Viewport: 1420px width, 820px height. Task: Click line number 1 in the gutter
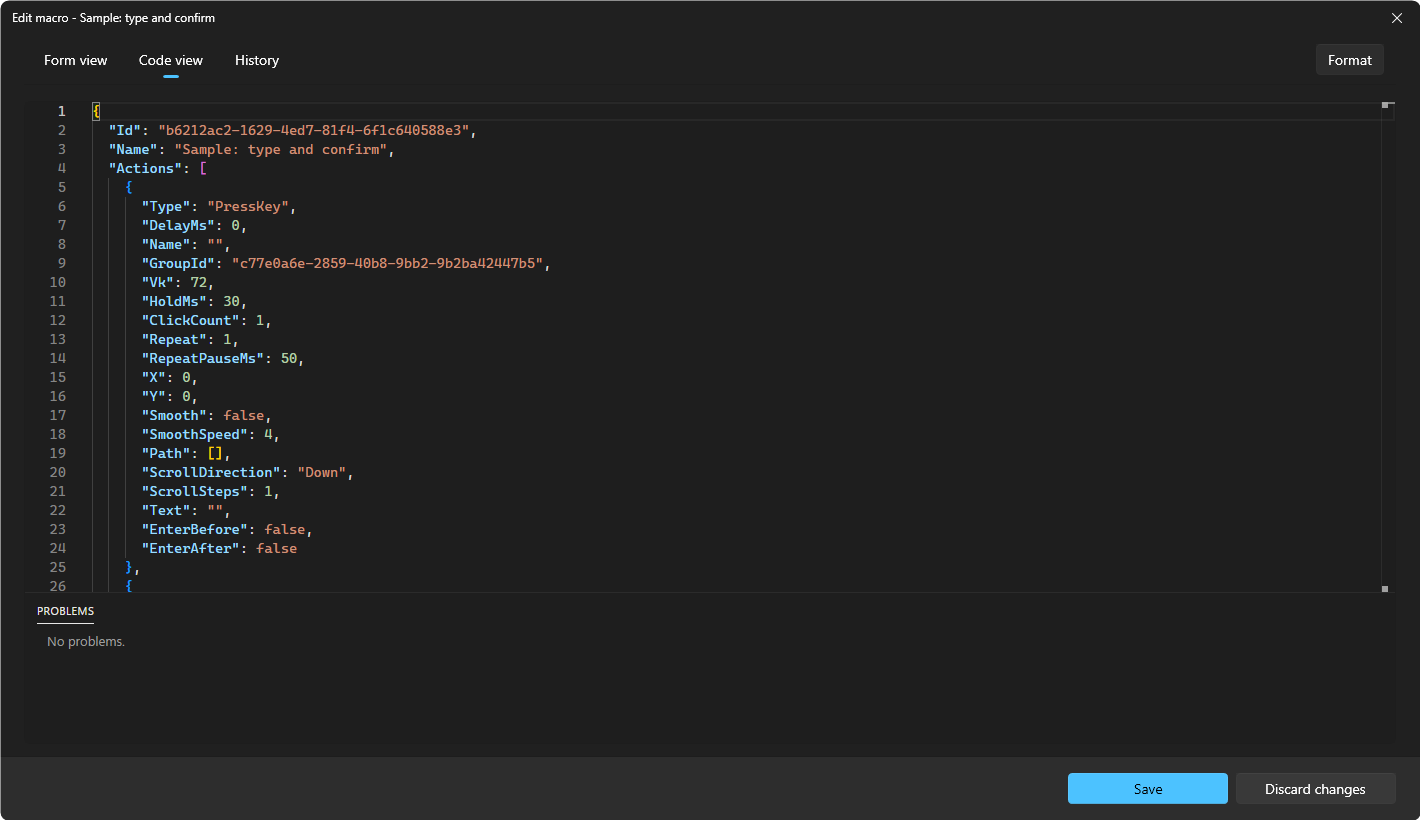pyautogui.click(x=62, y=111)
